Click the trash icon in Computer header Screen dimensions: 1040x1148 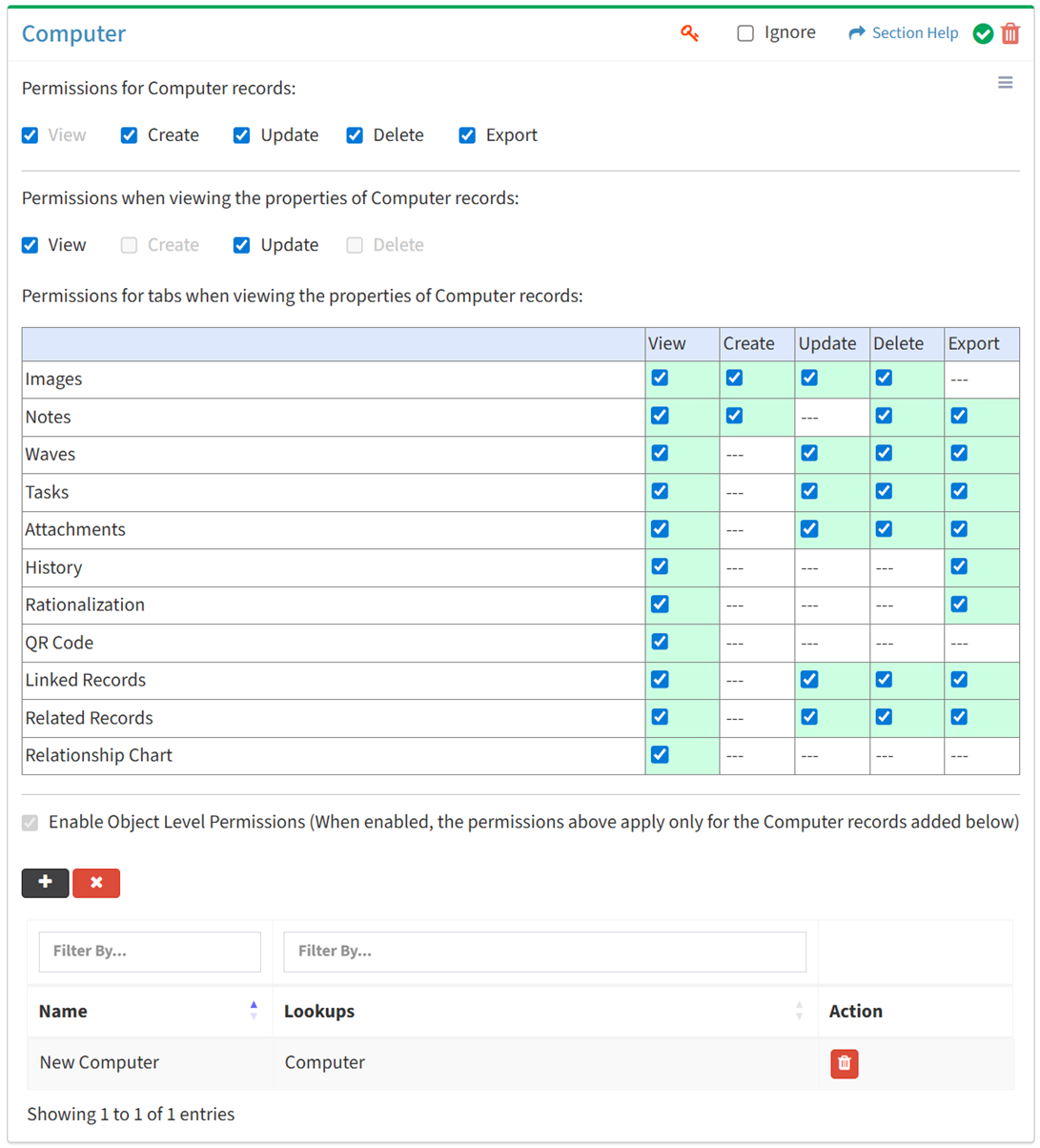(1010, 33)
